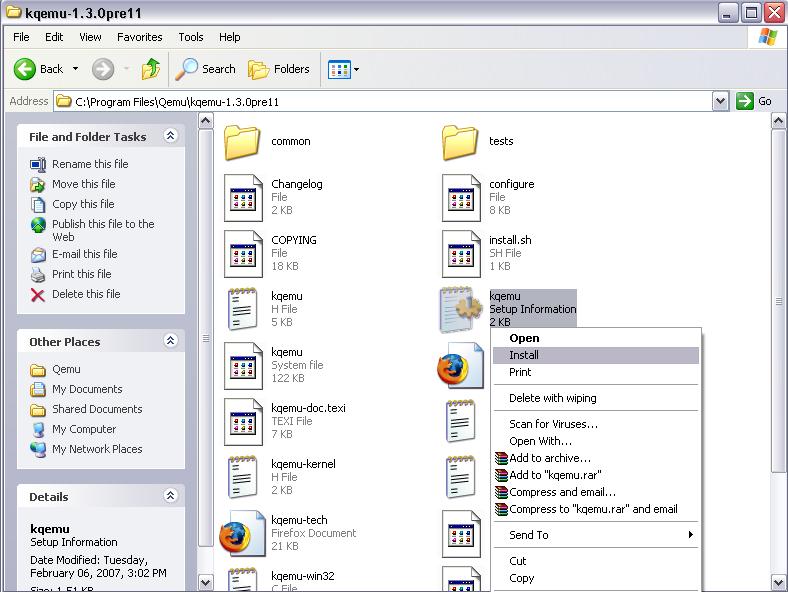Screen dimensions: 788x592
Task: Click the Up folder icon in toolbar
Action: pos(151,69)
